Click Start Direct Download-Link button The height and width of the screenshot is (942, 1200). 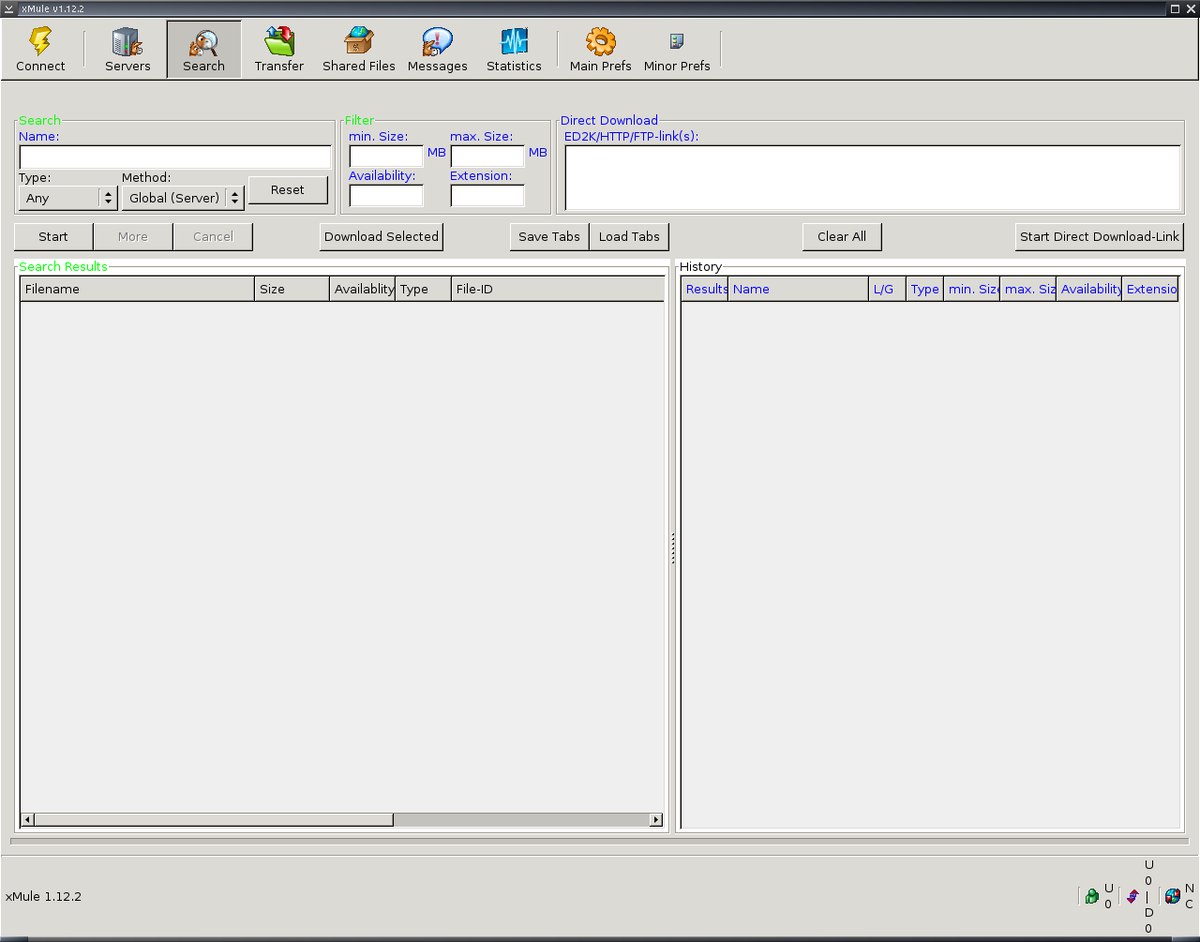tap(1099, 237)
